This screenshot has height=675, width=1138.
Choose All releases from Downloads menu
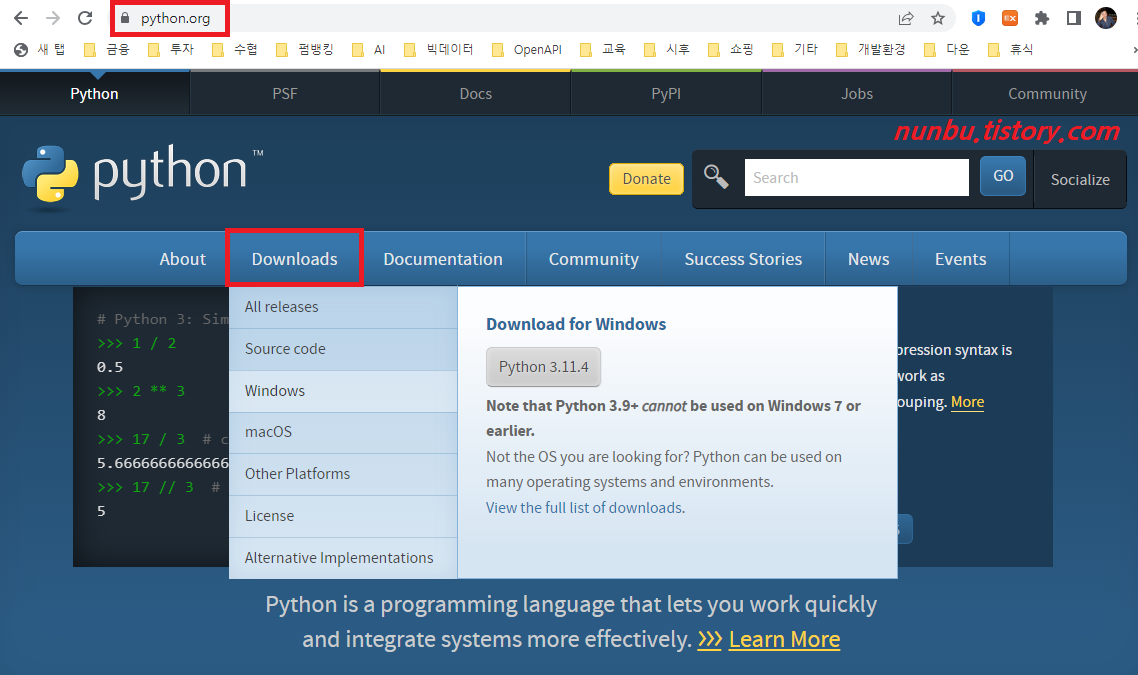pyautogui.click(x=343, y=307)
